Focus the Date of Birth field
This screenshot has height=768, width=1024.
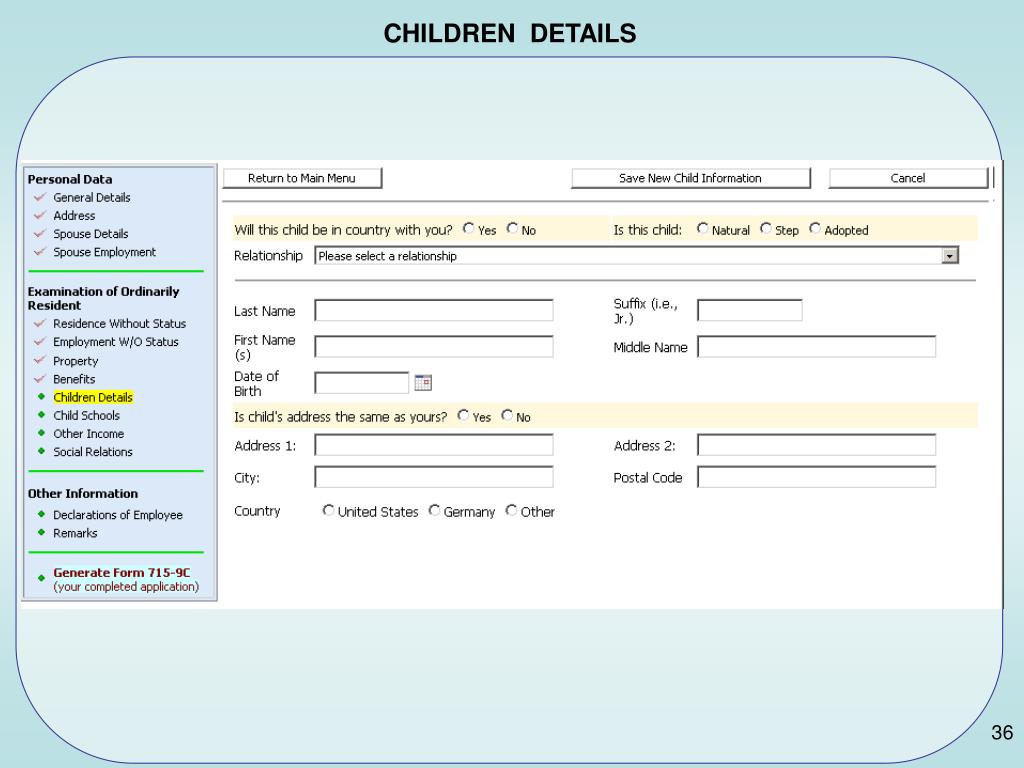tap(362, 383)
